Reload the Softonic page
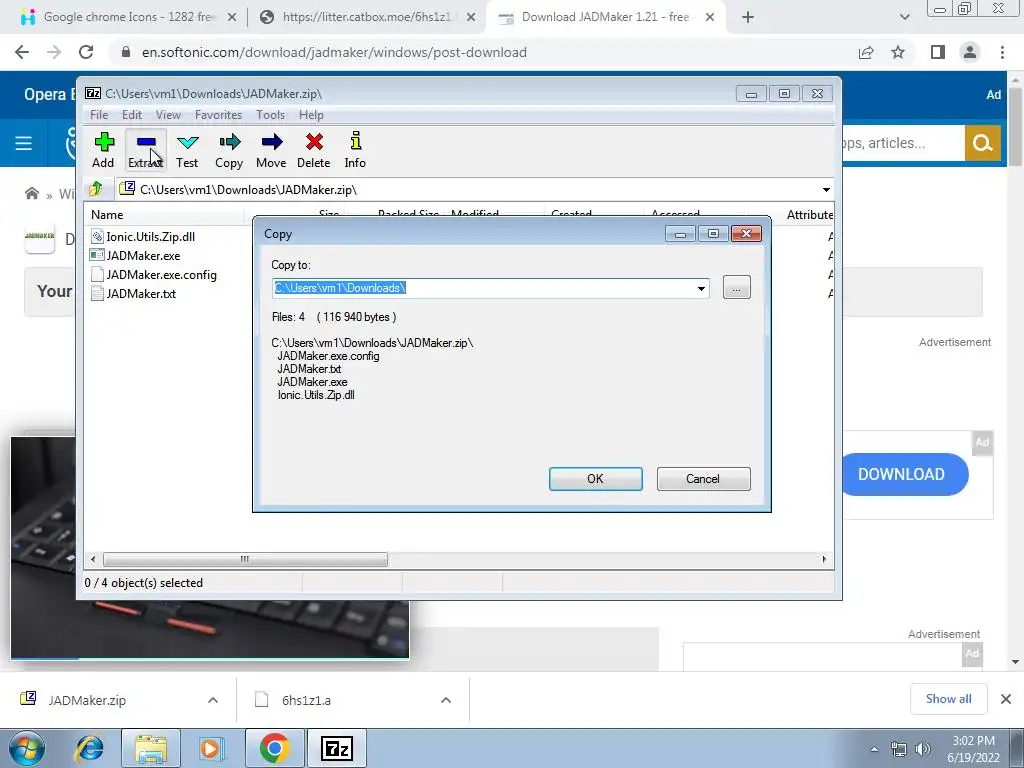Screen dimensions: 1024x768 pos(86,52)
